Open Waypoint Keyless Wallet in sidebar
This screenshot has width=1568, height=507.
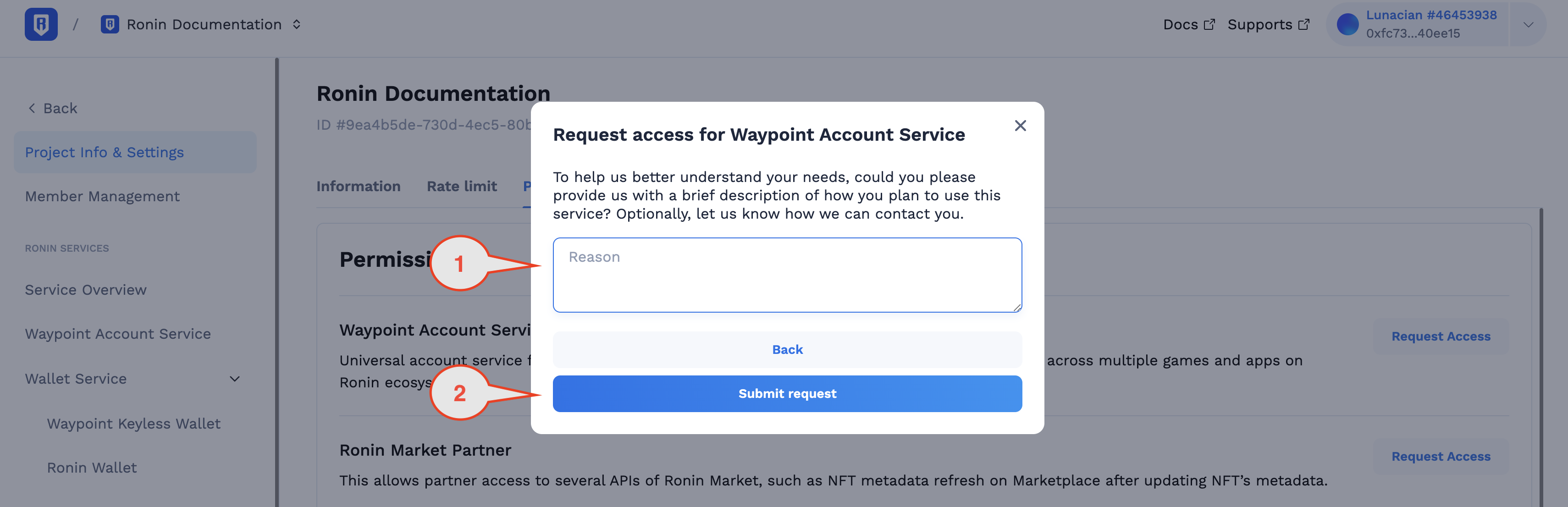[134, 424]
